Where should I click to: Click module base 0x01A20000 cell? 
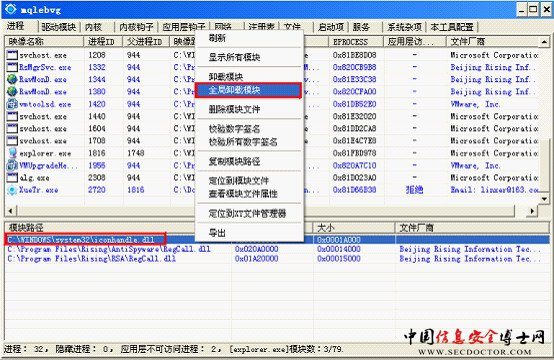coord(257,259)
